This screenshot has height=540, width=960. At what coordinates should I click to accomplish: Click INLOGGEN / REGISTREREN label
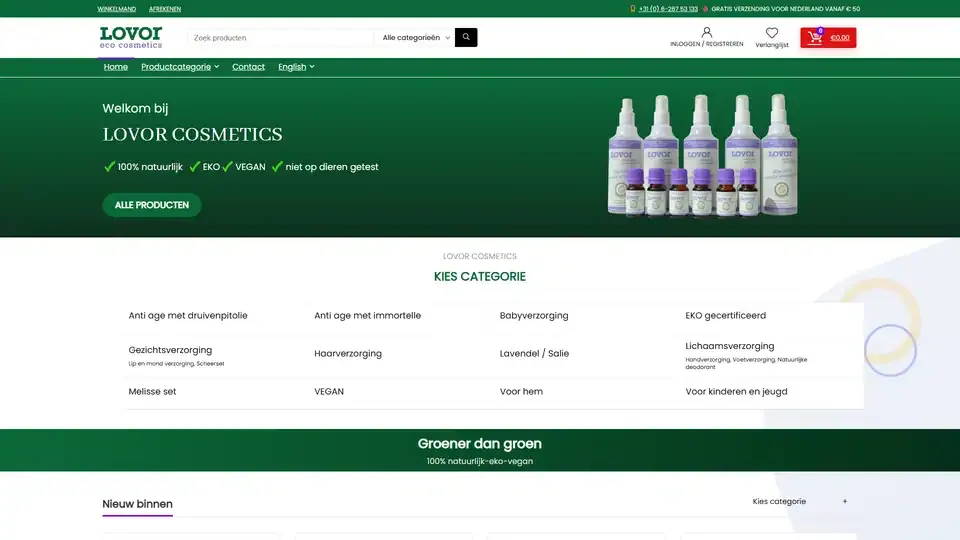[707, 44]
